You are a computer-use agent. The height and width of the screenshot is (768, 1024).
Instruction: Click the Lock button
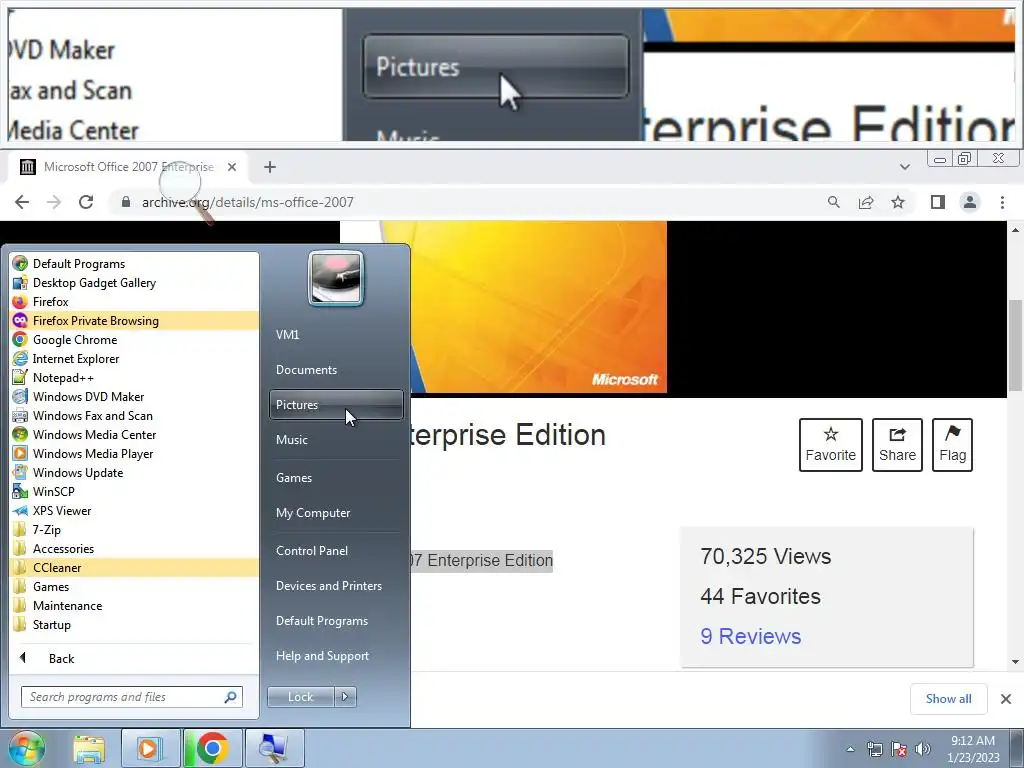click(300, 697)
